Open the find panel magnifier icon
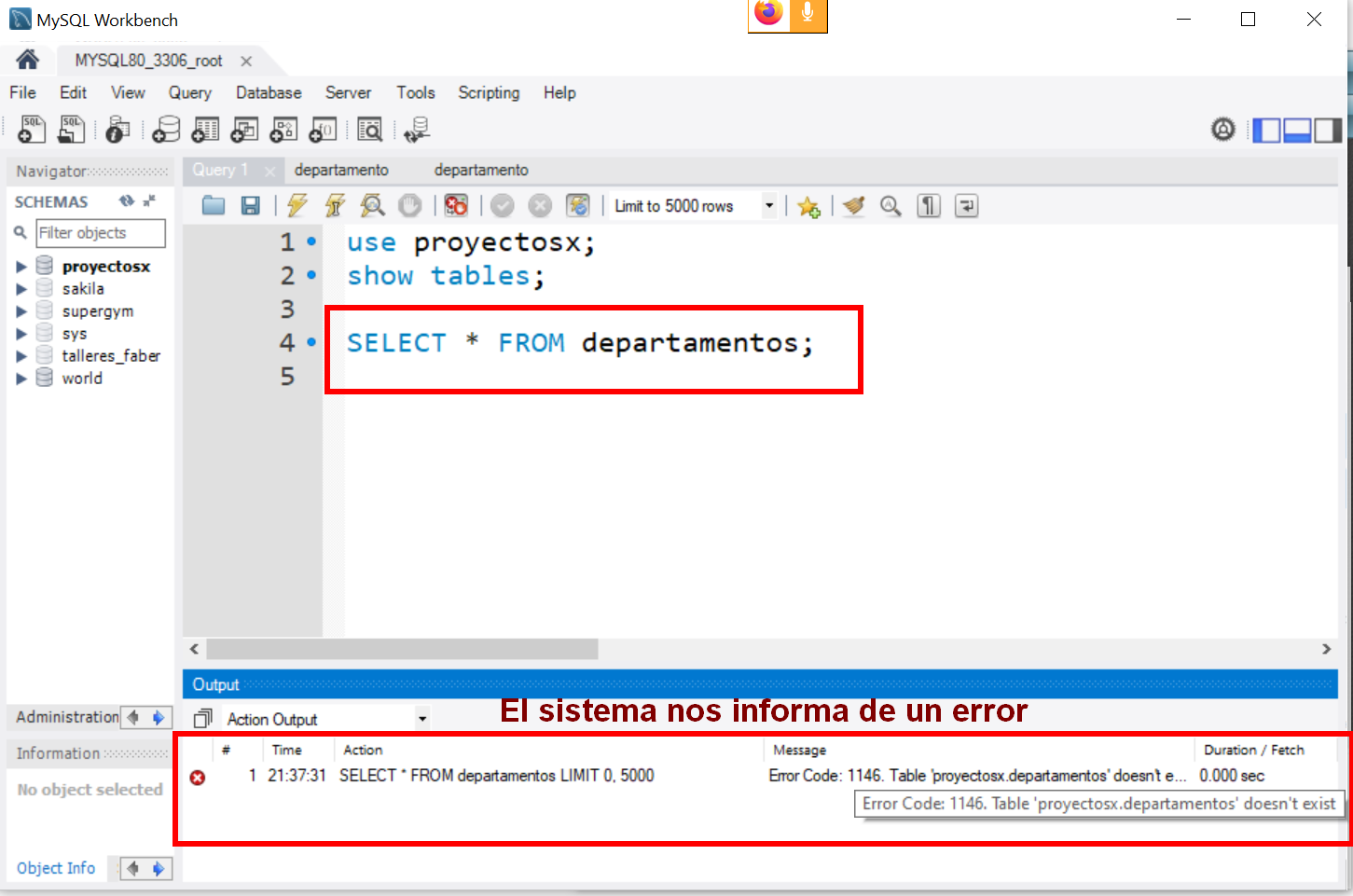1353x896 pixels. click(x=890, y=206)
